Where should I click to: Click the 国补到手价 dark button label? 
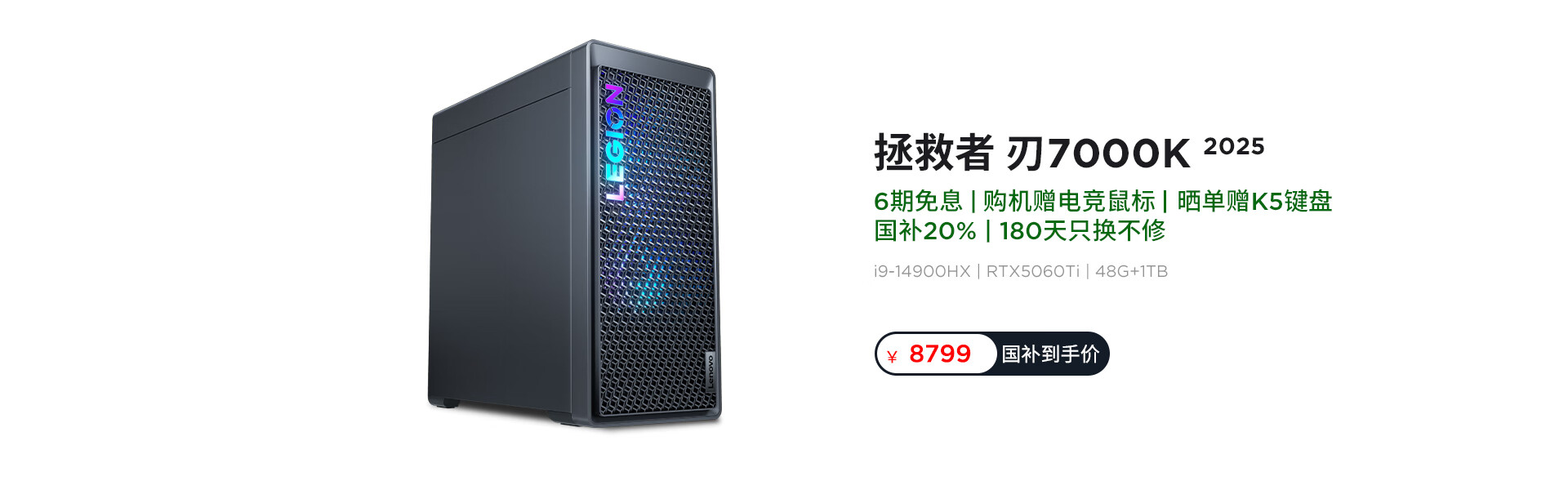point(1050,354)
